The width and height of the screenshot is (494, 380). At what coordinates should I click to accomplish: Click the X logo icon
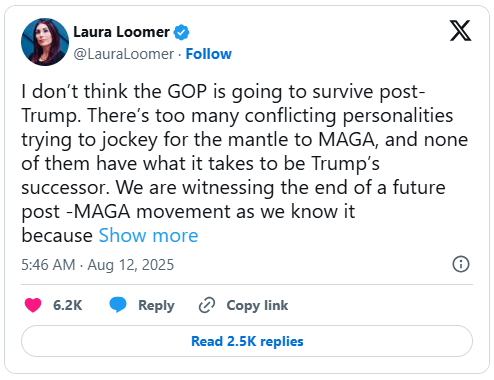tap(460, 31)
